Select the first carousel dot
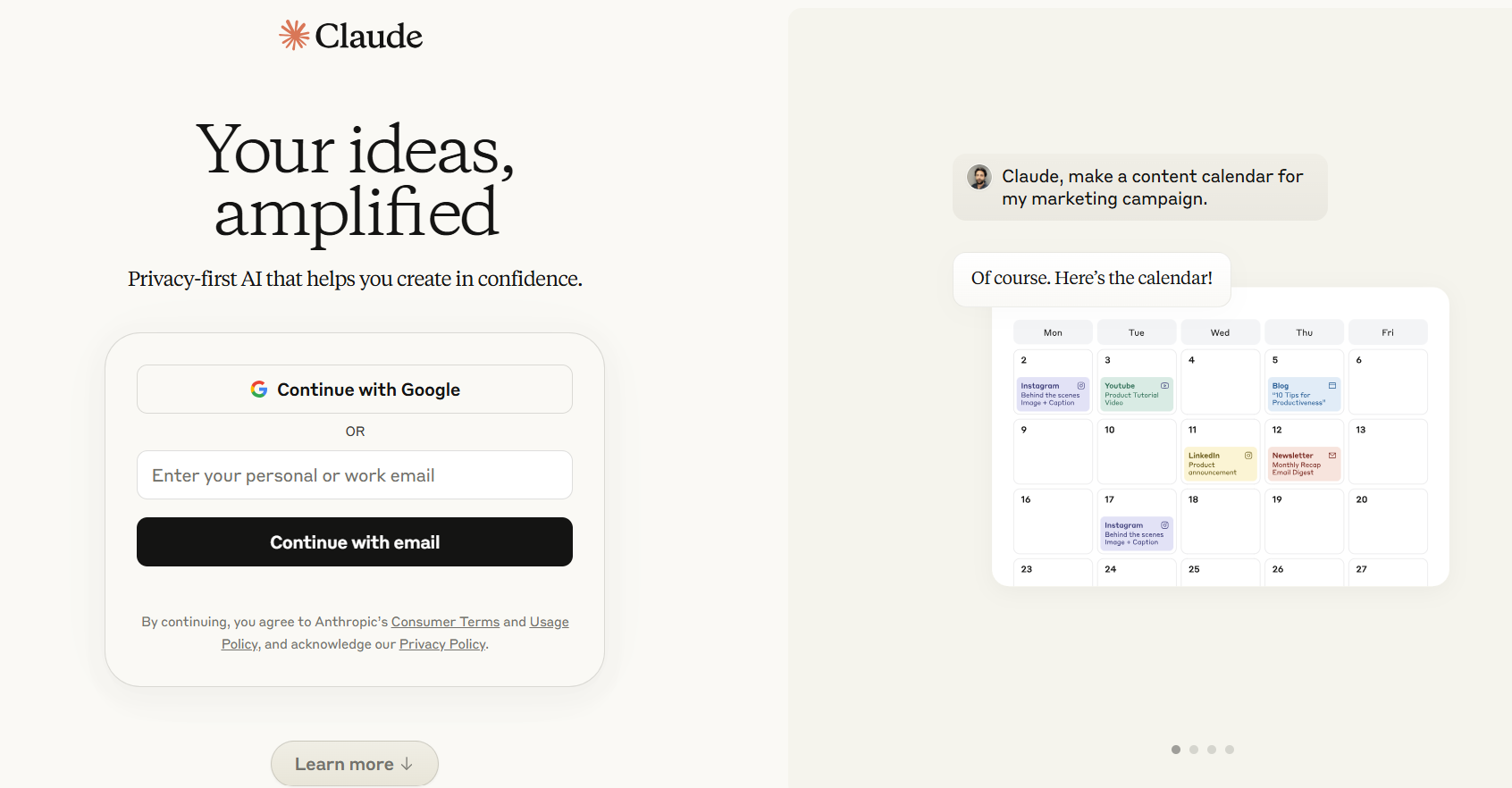This screenshot has width=1512, height=788. pyautogui.click(x=1176, y=750)
